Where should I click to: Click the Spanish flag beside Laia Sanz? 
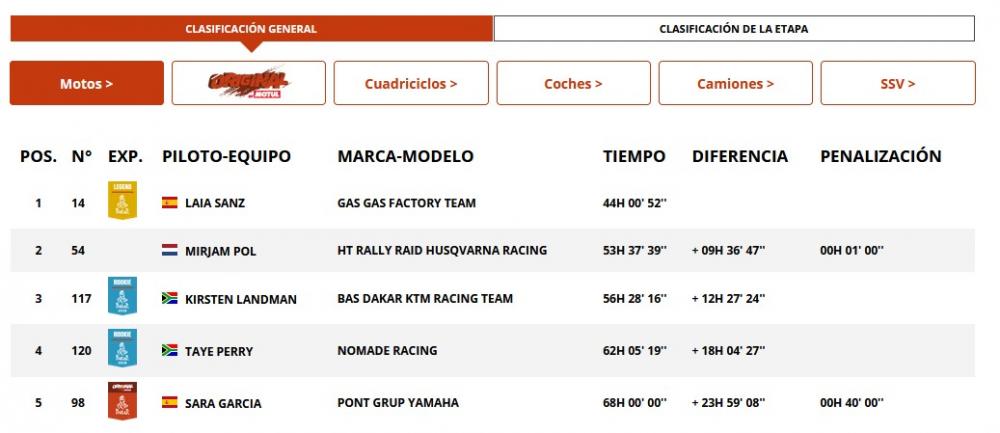[170, 203]
